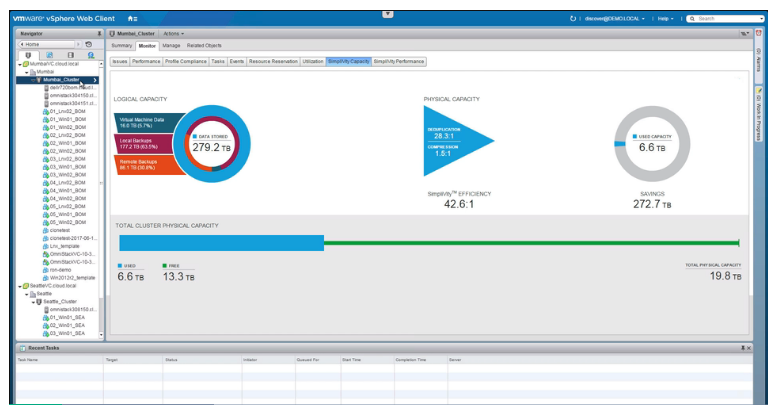Open the navigator history icon
The image size is (768, 405).
click(89, 45)
